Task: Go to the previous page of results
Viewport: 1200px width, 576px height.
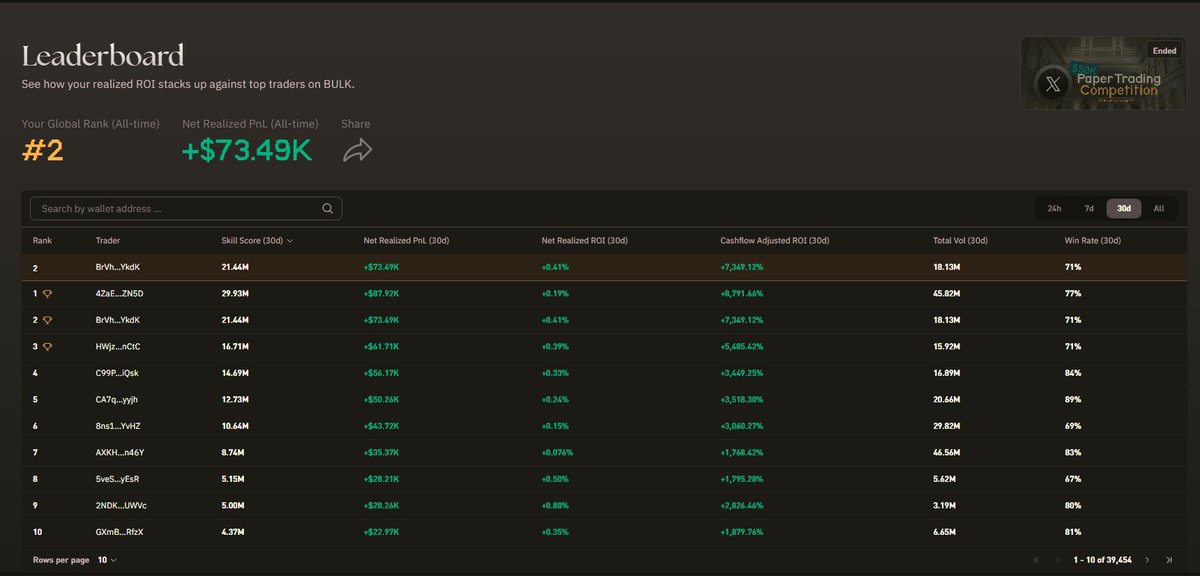Action: 1059,560
